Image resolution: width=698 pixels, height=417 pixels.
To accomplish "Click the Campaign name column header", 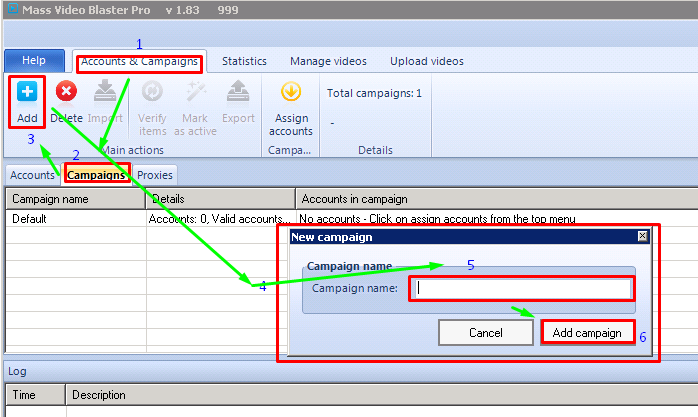I will (x=76, y=199).
